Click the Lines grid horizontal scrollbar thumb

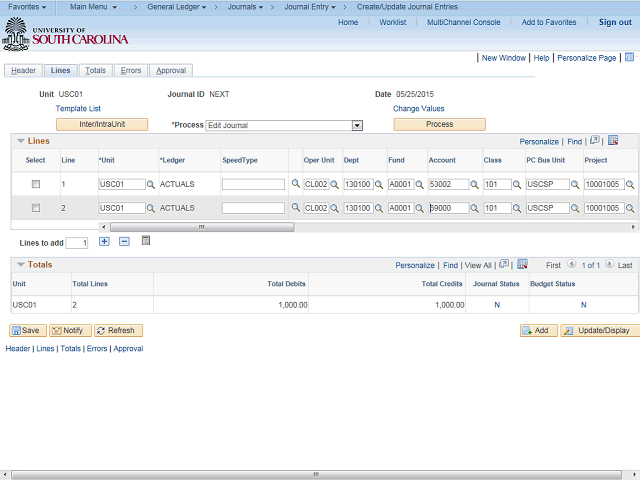click(x=202, y=227)
